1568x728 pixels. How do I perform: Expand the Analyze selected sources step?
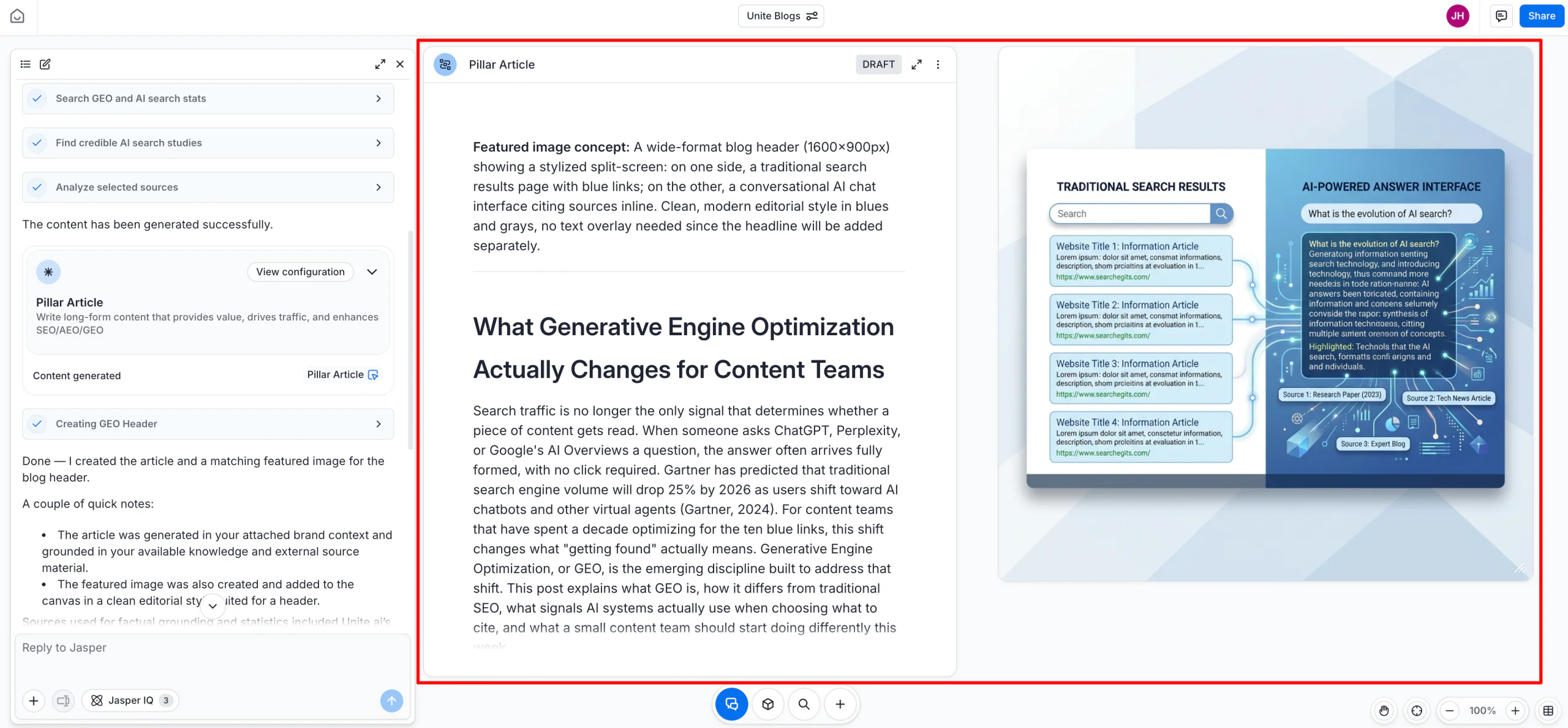[x=208, y=187]
